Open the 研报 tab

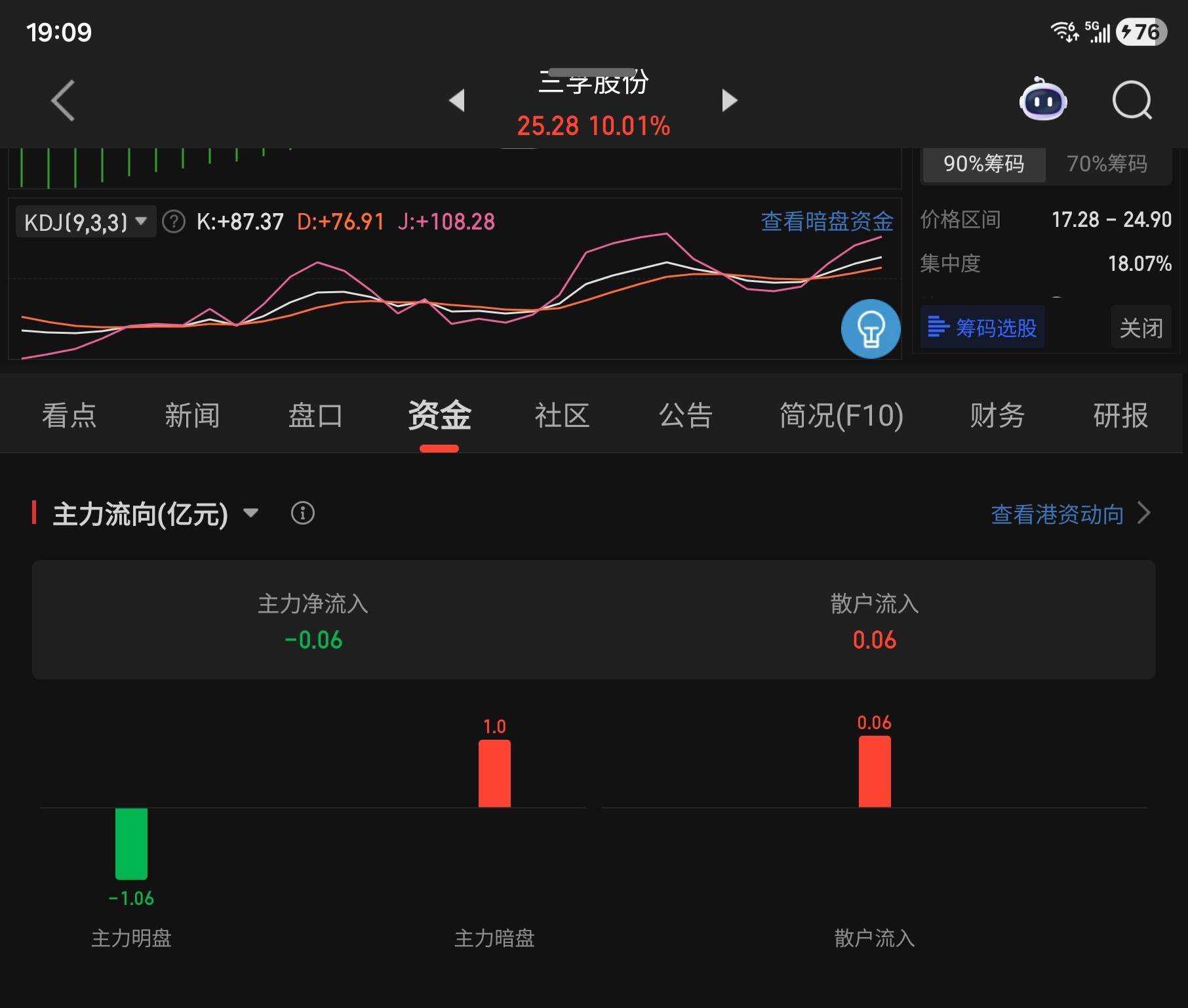(1120, 415)
